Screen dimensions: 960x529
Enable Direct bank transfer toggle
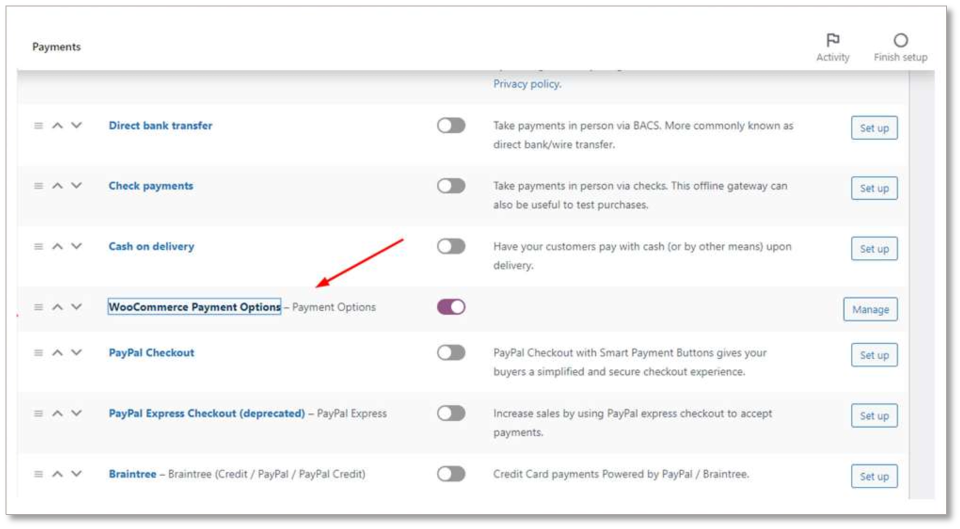click(451, 126)
